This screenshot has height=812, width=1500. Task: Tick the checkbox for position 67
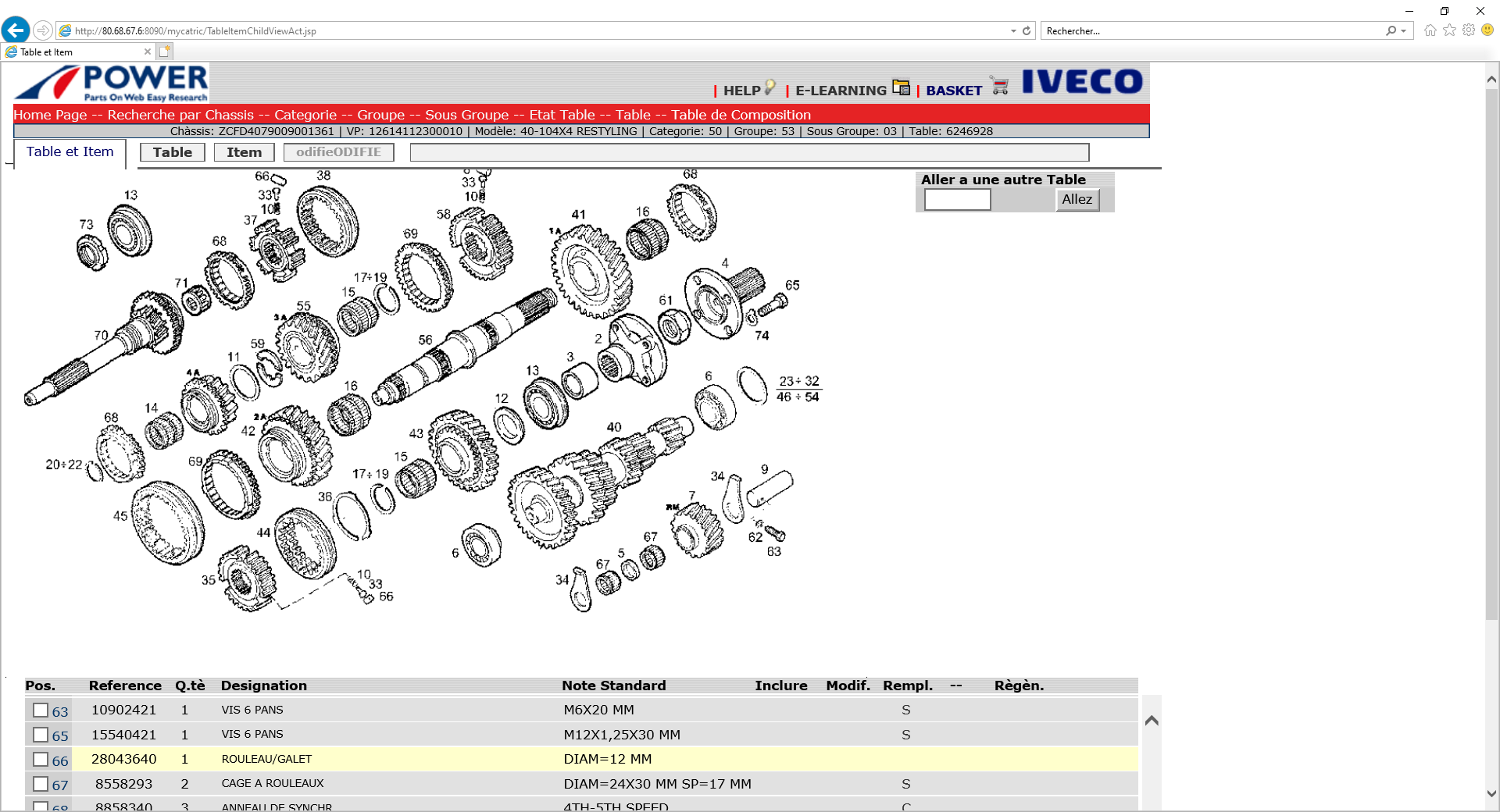pyautogui.click(x=41, y=784)
